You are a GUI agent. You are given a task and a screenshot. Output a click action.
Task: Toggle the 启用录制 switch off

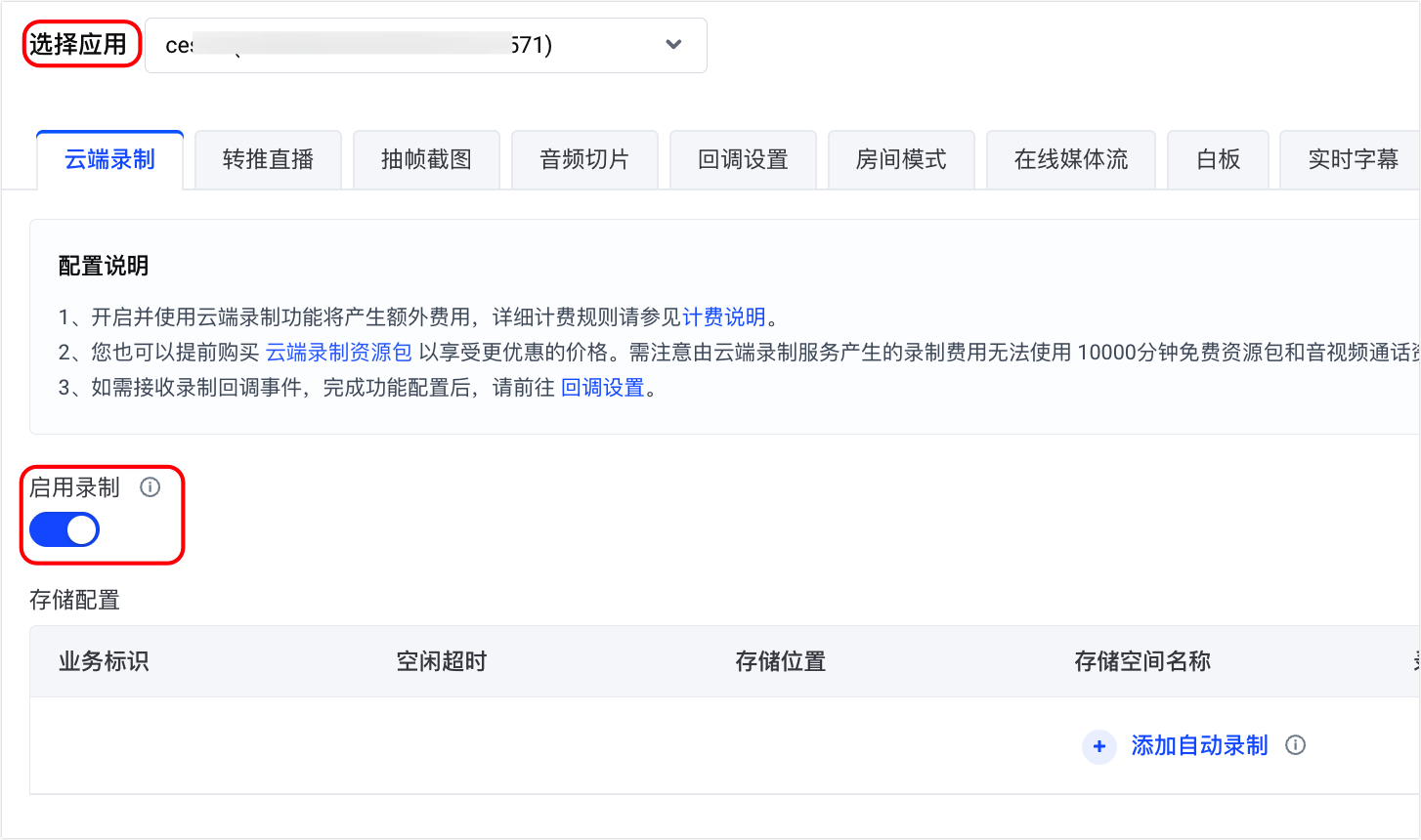coord(65,530)
